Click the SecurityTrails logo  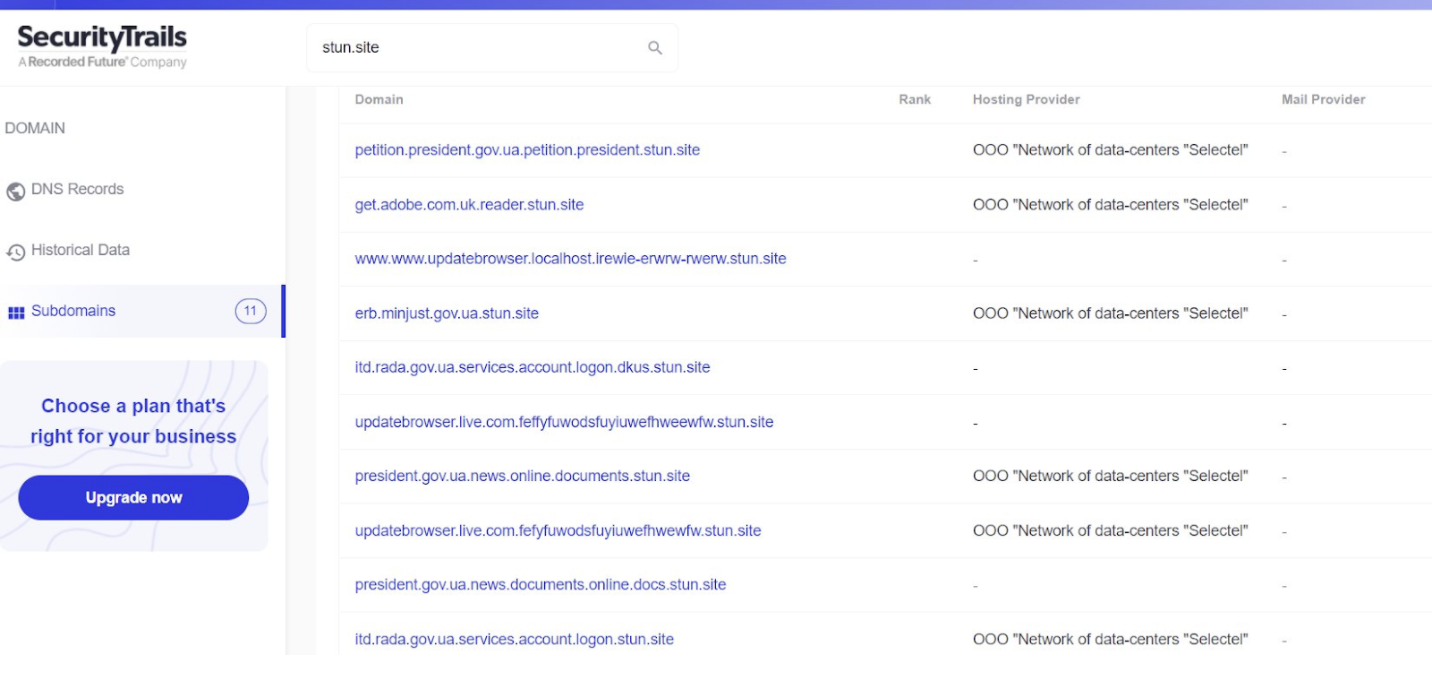point(102,46)
